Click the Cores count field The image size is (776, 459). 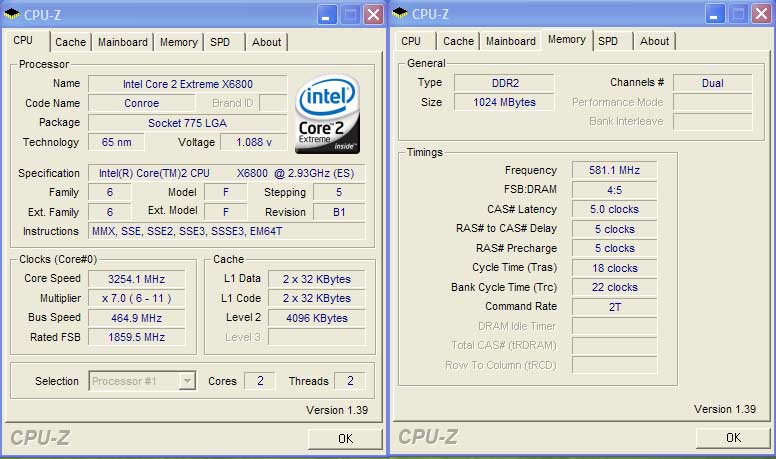point(260,381)
